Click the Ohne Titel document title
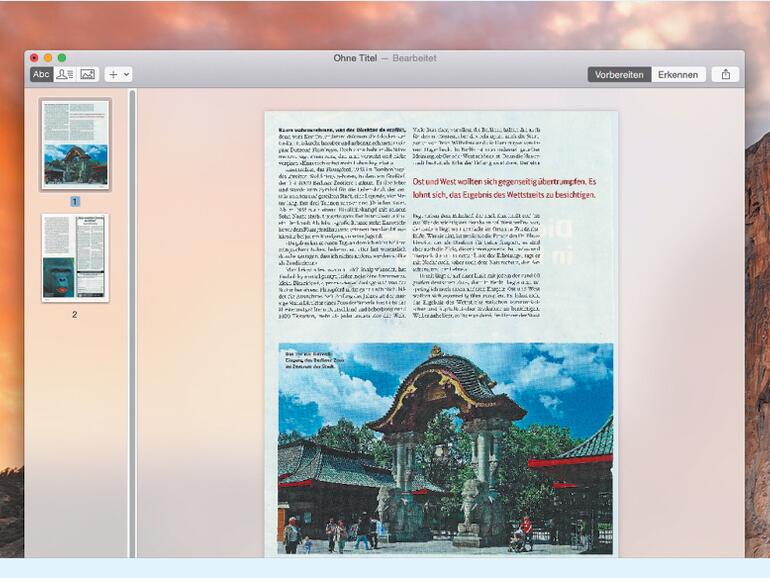Screen dimensions: 770x578 358,58
